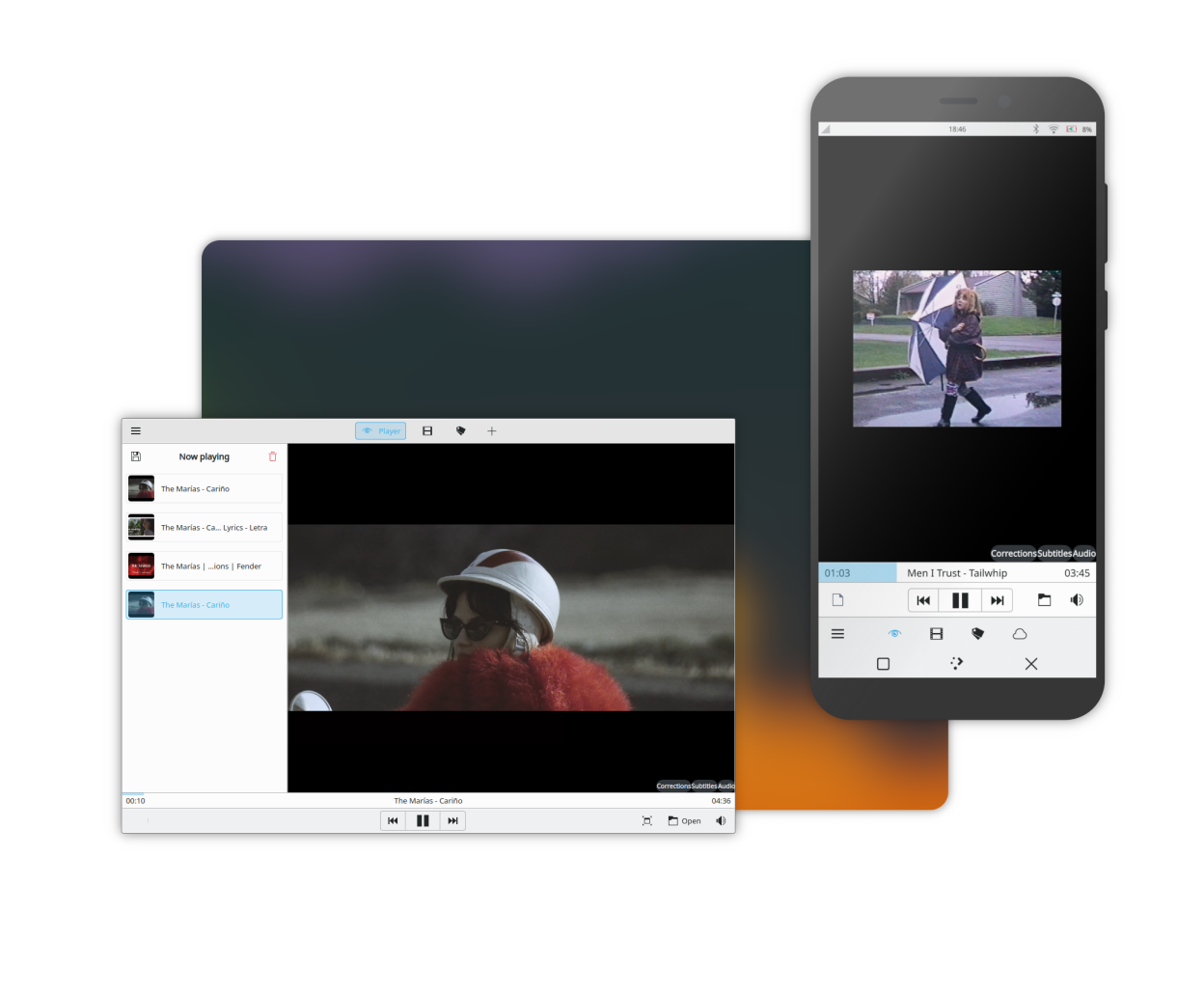Expand the Audio menu on the phone video
This screenshot has width=1204, height=994.
click(x=1084, y=554)
